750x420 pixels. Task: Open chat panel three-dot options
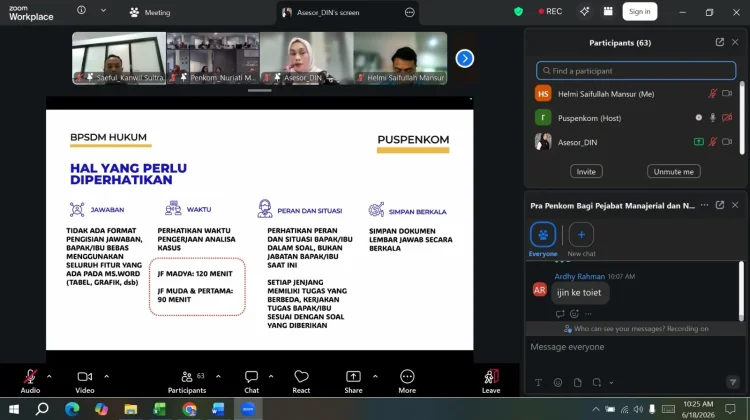tap(704, 205)
